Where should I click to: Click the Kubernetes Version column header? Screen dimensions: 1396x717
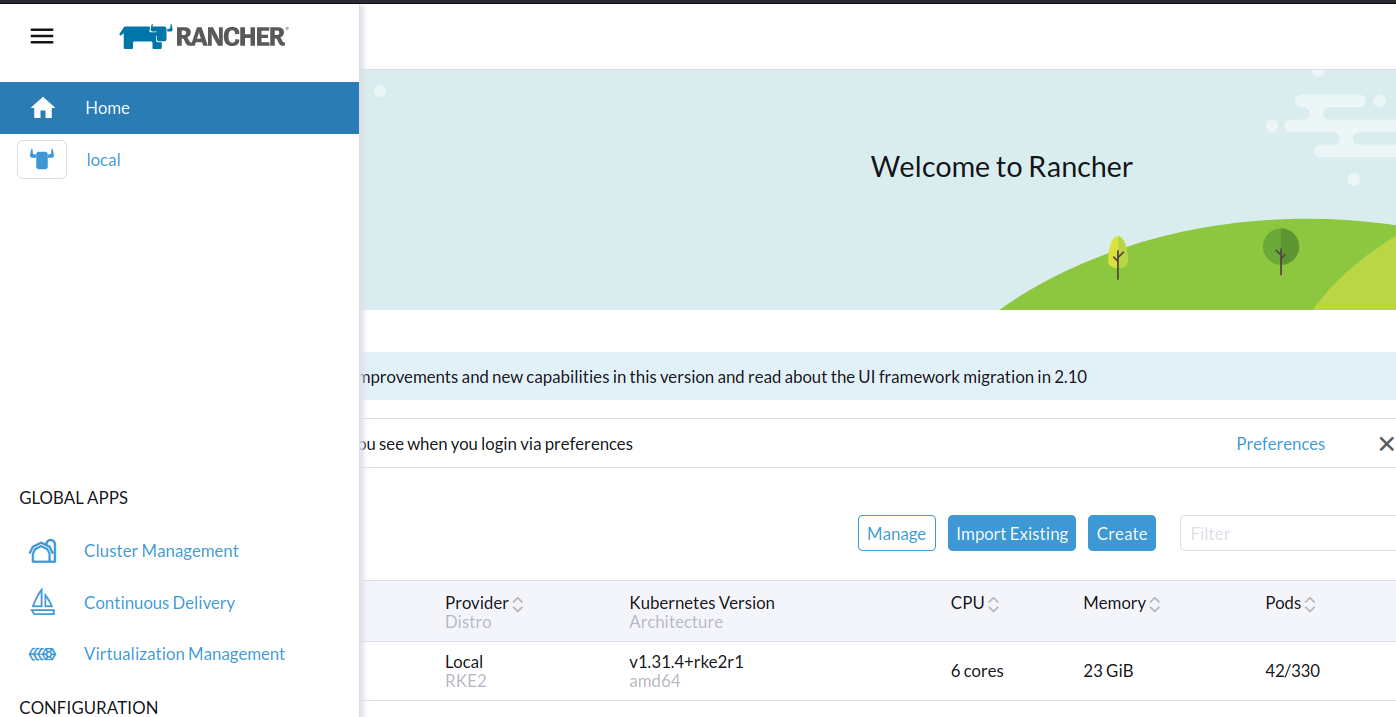[702, 603]
